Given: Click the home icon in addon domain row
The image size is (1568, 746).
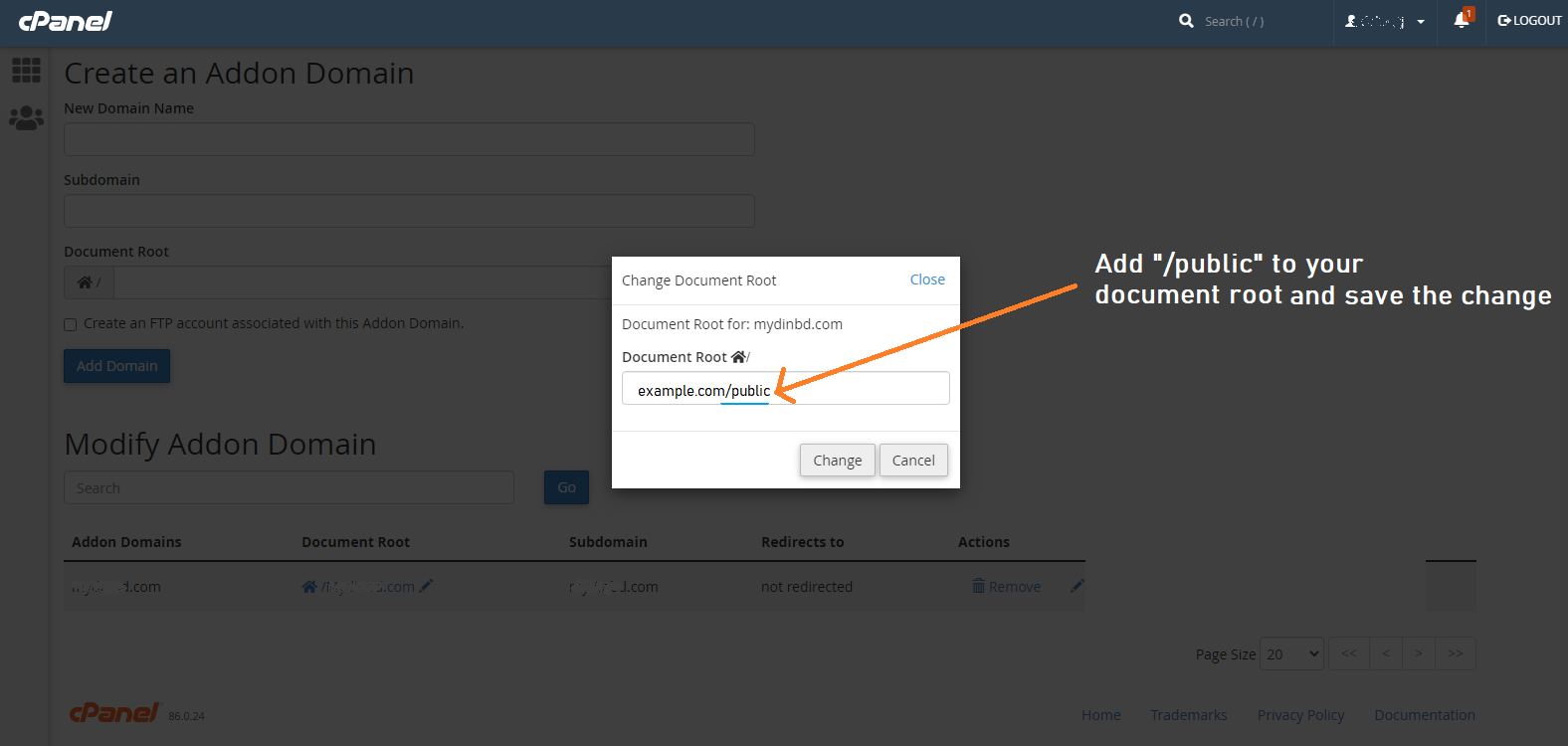Looking at the screenshot, I should (x=309, y=587).
